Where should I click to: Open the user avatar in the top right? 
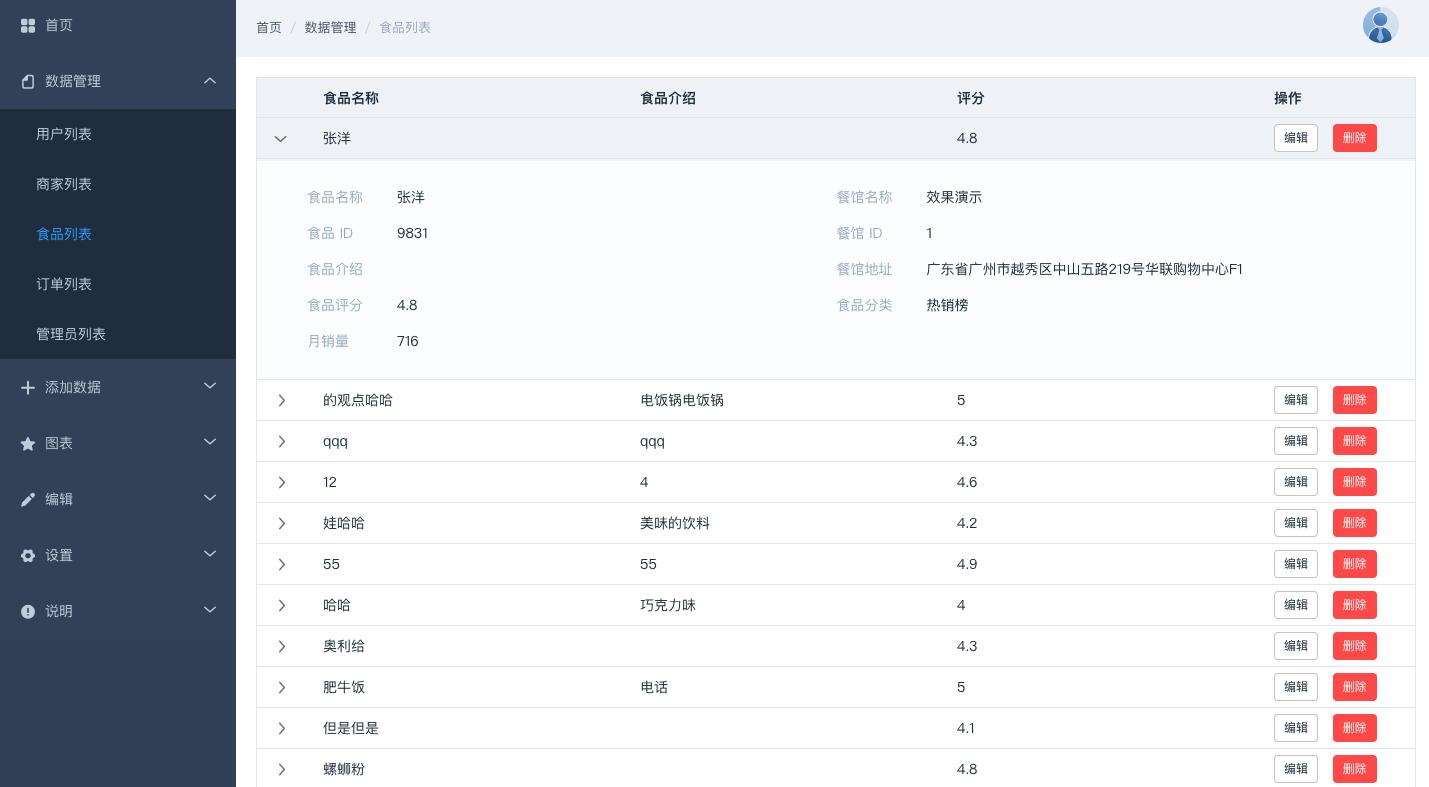pyautogui.click(x=1380, y=24)
